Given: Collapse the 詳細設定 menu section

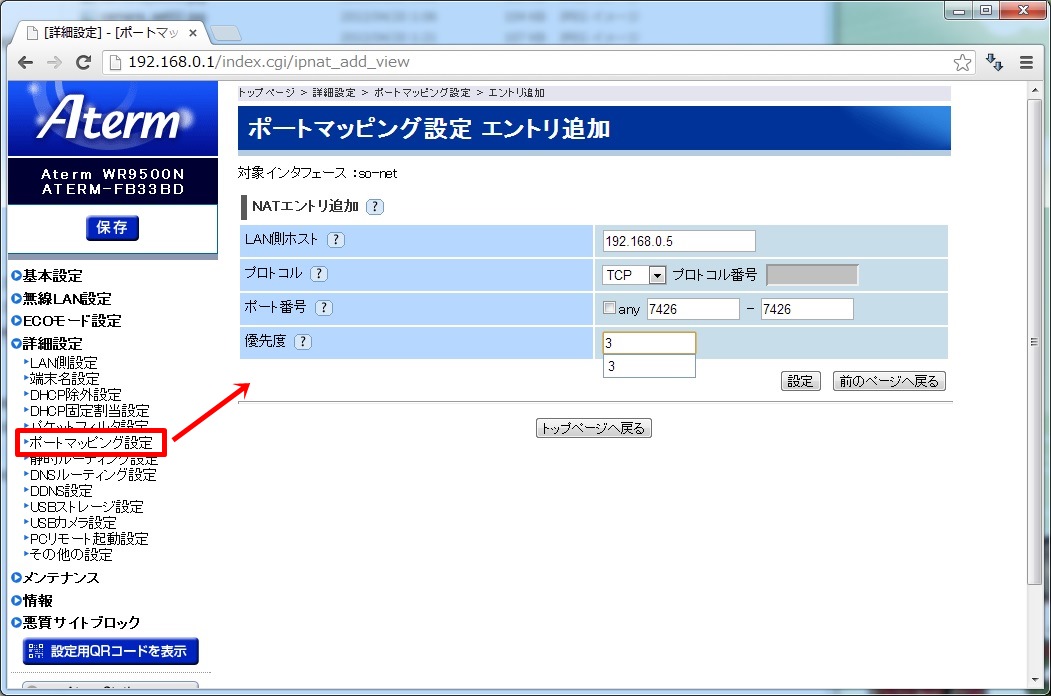Looking at the screenshot, I should [46, 343].
